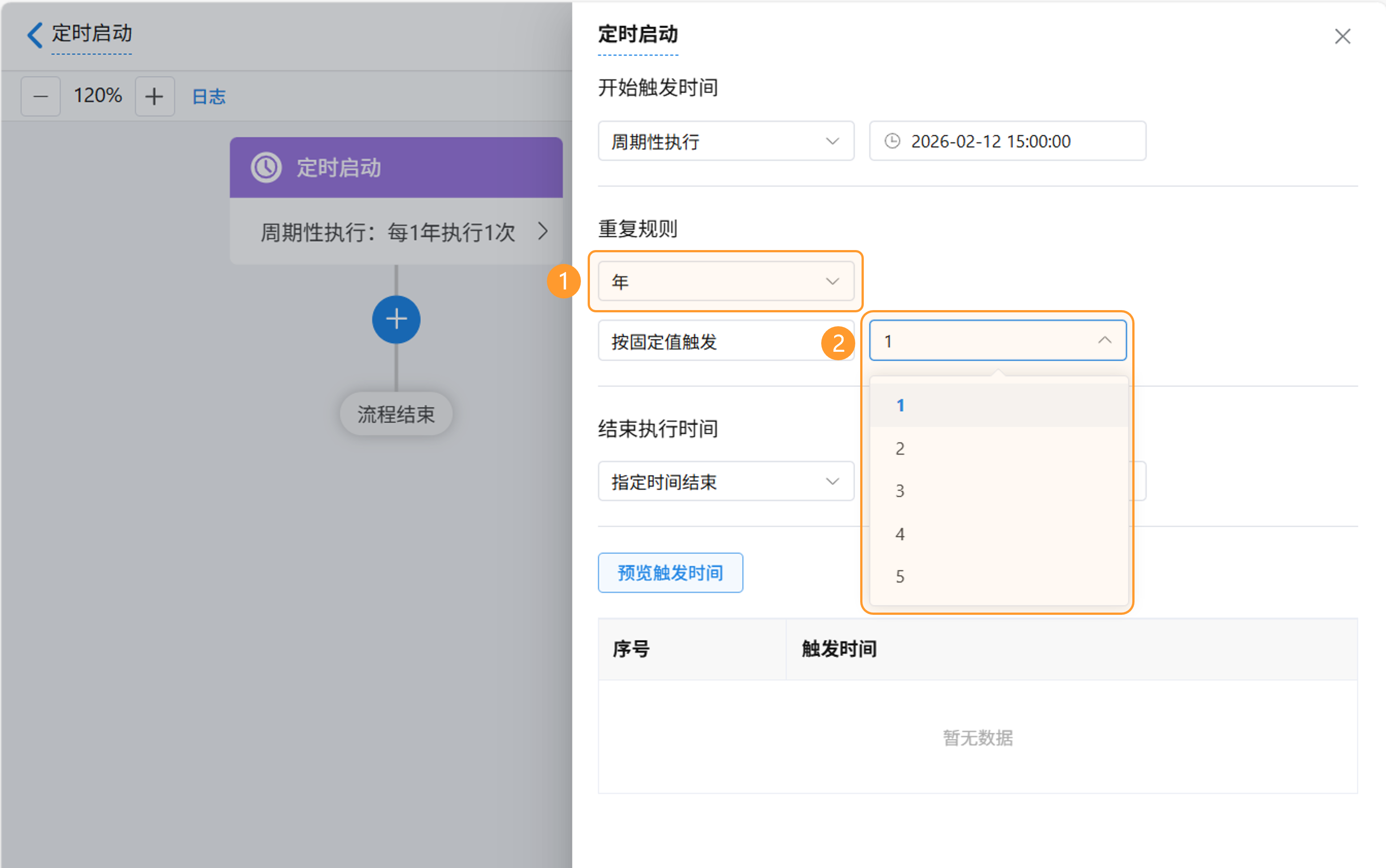Expand the 指定时间结束 dropdown
Screen dimensions: 1386x868
coord(725,482)
